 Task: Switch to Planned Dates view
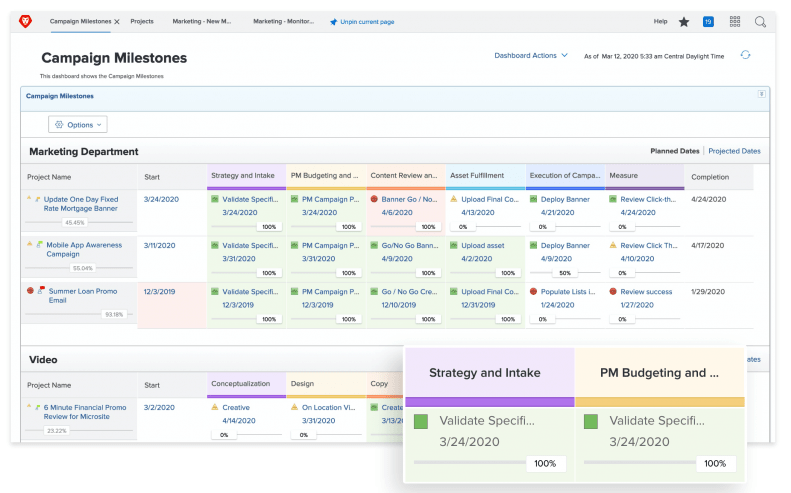[x=675, y=151]
